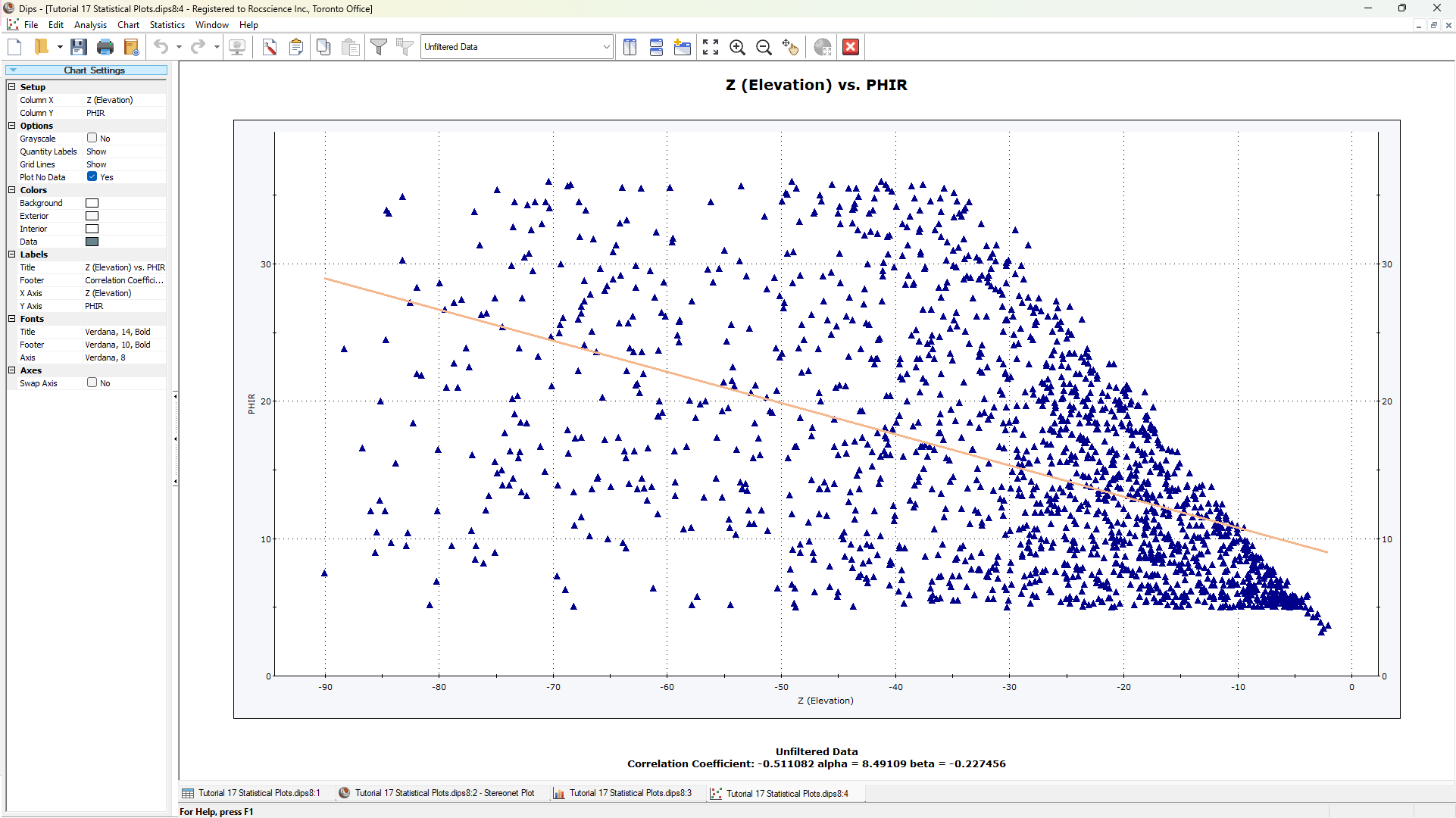The width and height of the screenshot is (1456, 818).
Task: Print the chart using the printer icon
Action: point(105,47)
